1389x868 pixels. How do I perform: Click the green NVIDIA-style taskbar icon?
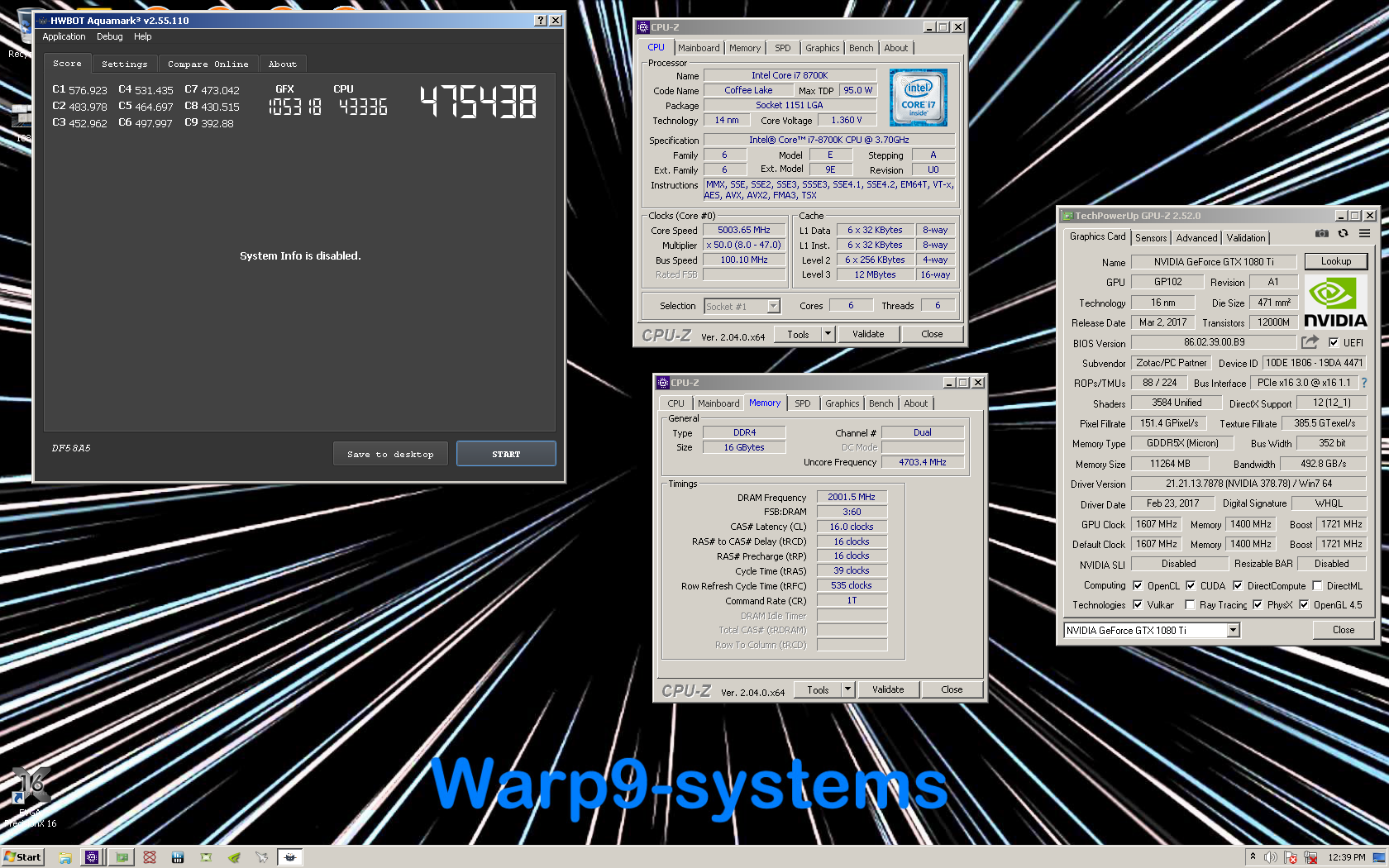coord(234,857)
